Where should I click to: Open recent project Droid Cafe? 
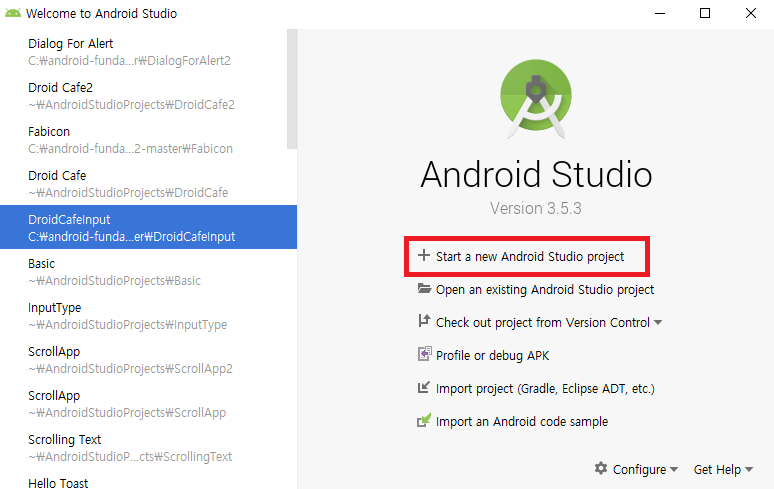(x=148, y=183)
